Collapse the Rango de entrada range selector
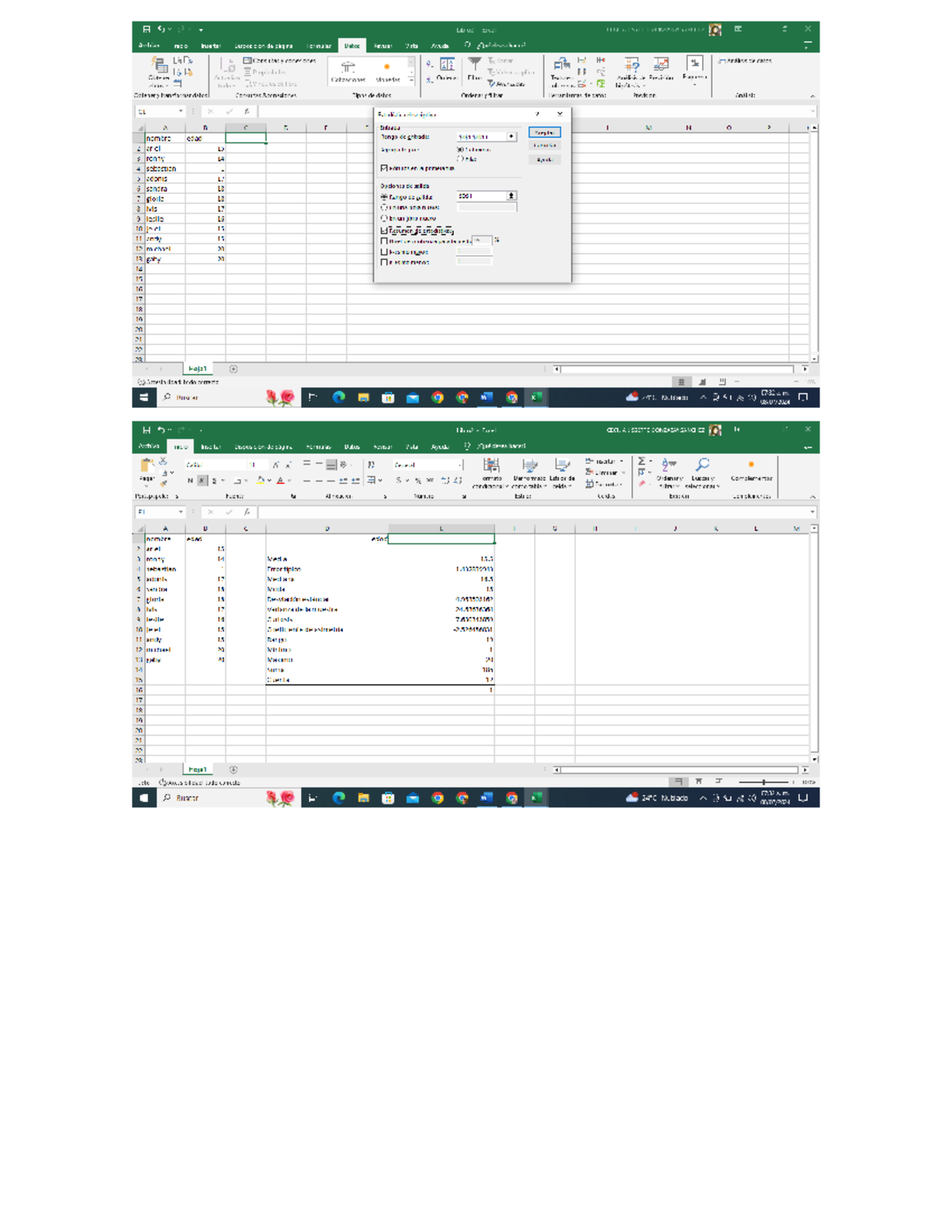 point(510,137)
